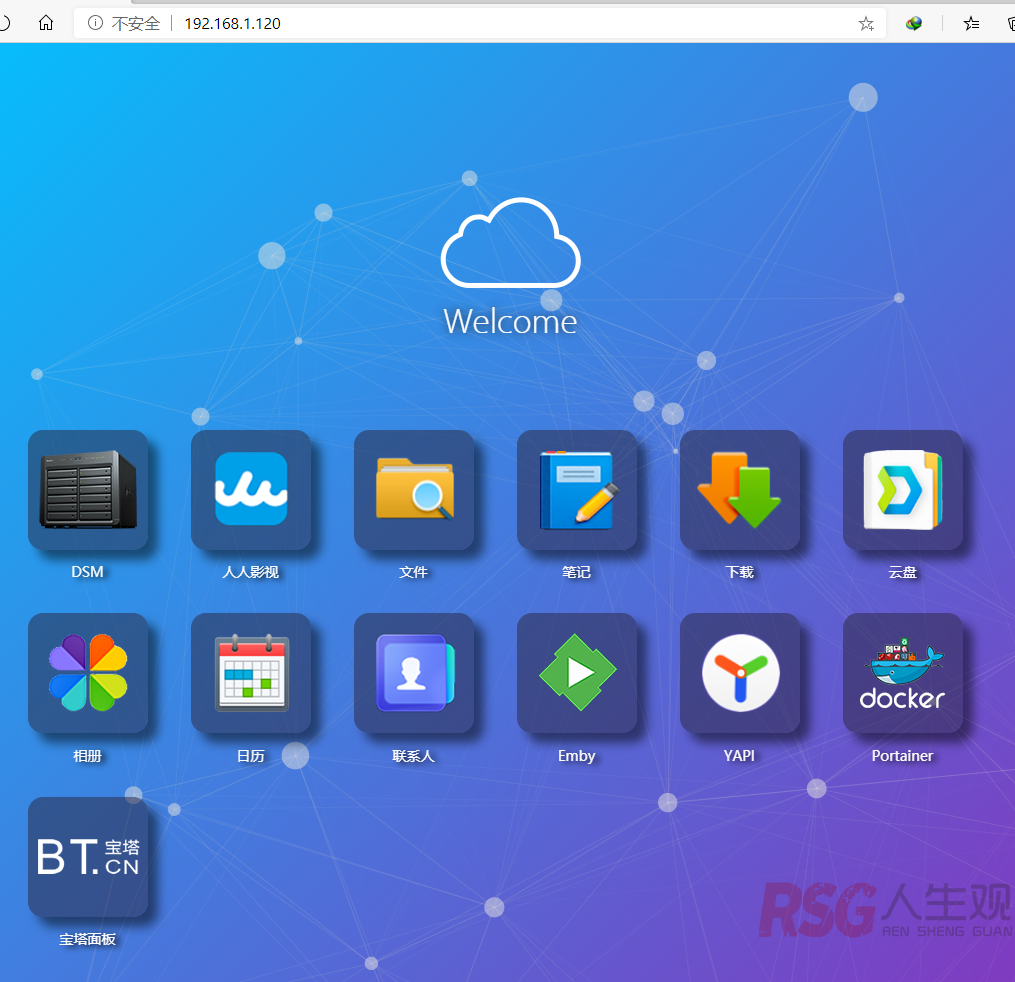The width and height of the screenshot is (1015, 982).
Task: Click the 日历 label
Action: 251,756
